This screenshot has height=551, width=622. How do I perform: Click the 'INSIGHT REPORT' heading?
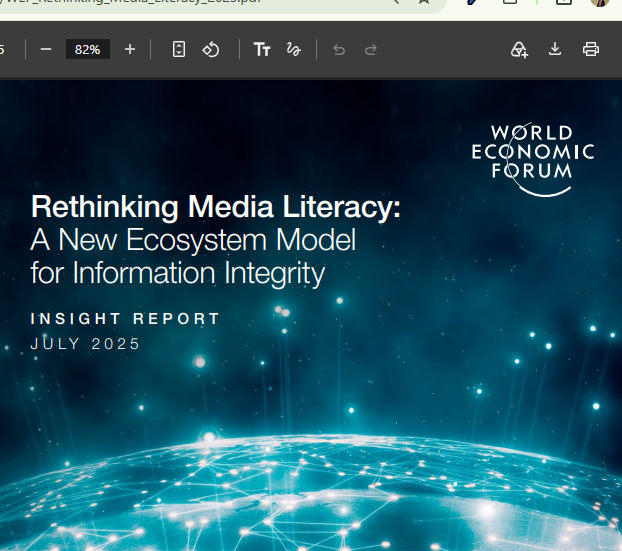point(125,319)
